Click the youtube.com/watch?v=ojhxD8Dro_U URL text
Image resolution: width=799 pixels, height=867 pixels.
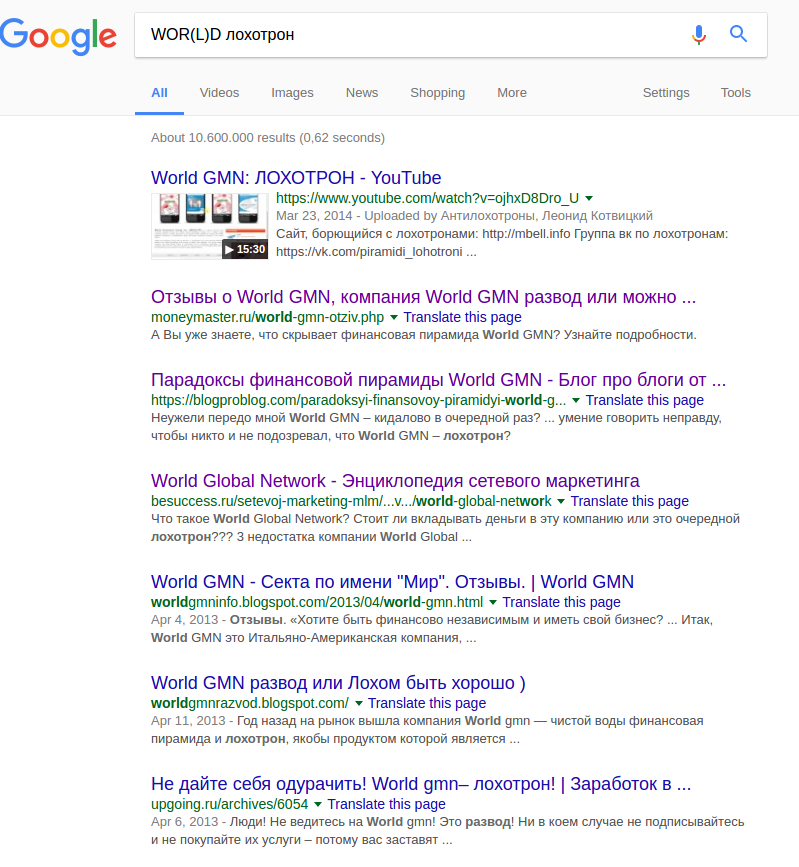coord(427,198)
